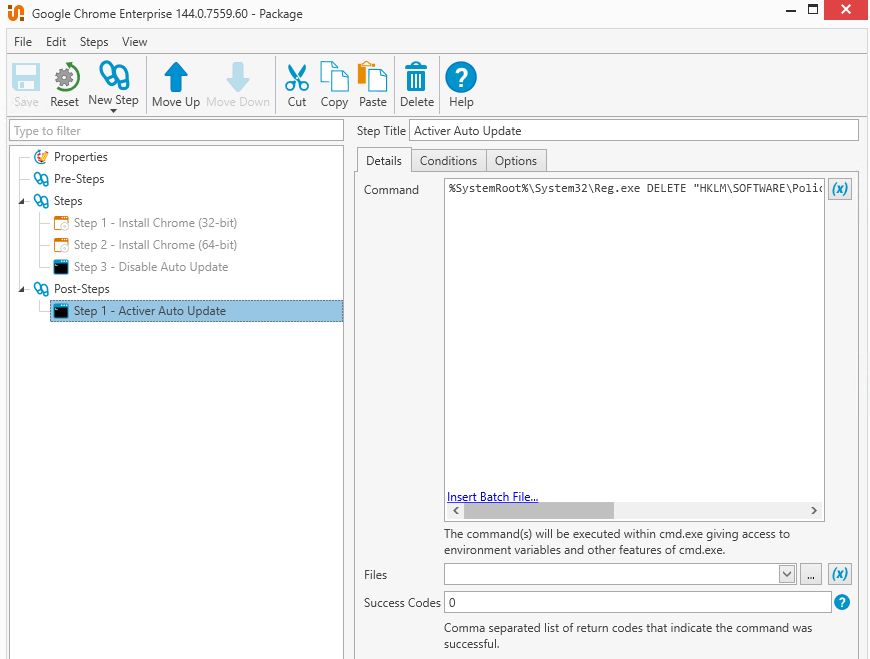Open Help via question mark icon
Image resolution: width=870 pixels, height=659 pixels.
(x=461, y=77)
